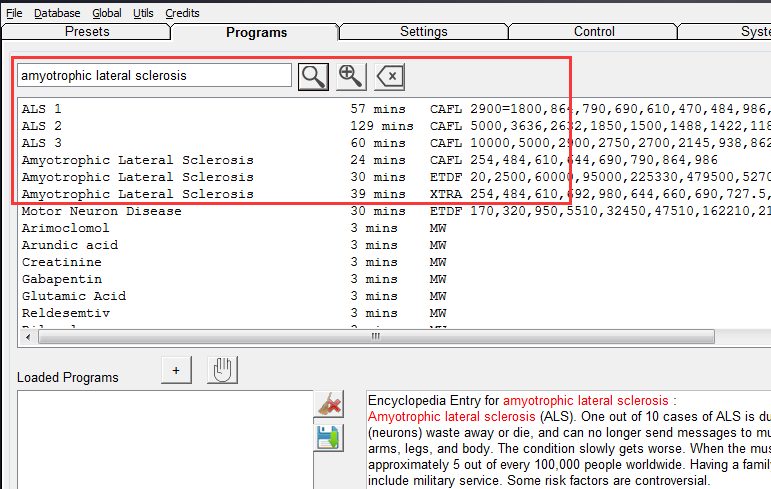Click the floppy disk save icon
Screen dimensions: 771x489
[329, 437]
